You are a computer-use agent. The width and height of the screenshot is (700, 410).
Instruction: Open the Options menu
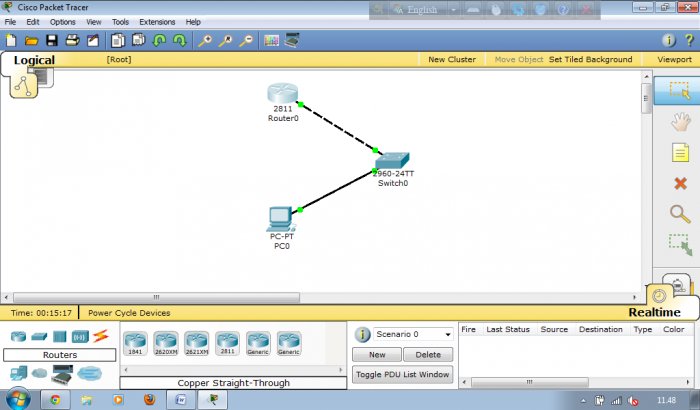click(x=62, y=22)
